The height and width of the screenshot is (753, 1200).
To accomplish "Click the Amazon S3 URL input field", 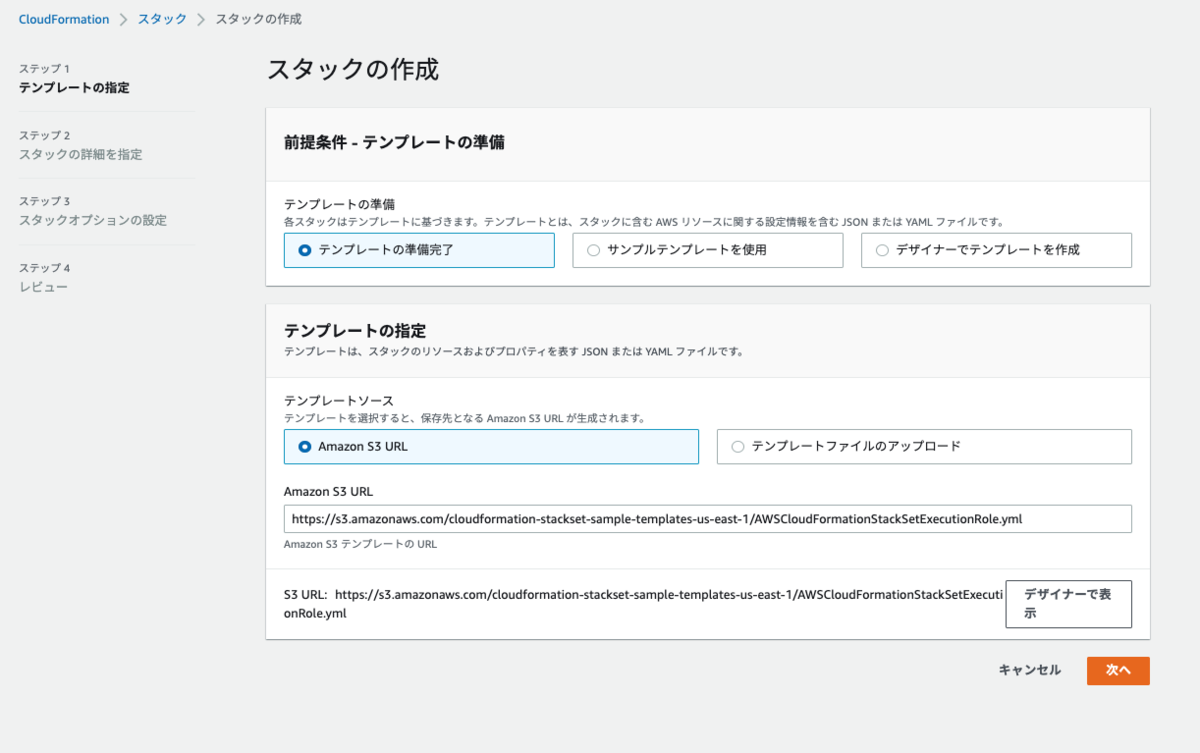I will pyautogui.click(x=708, y=519).
